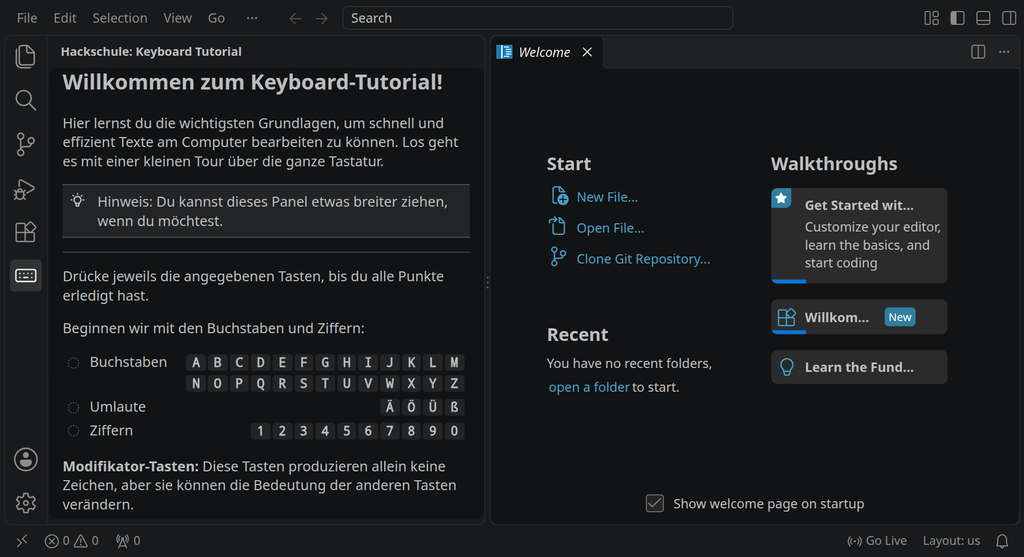1024x557 pixels.
Task: Split the editor to the right
Action: [x=978, y=52]
